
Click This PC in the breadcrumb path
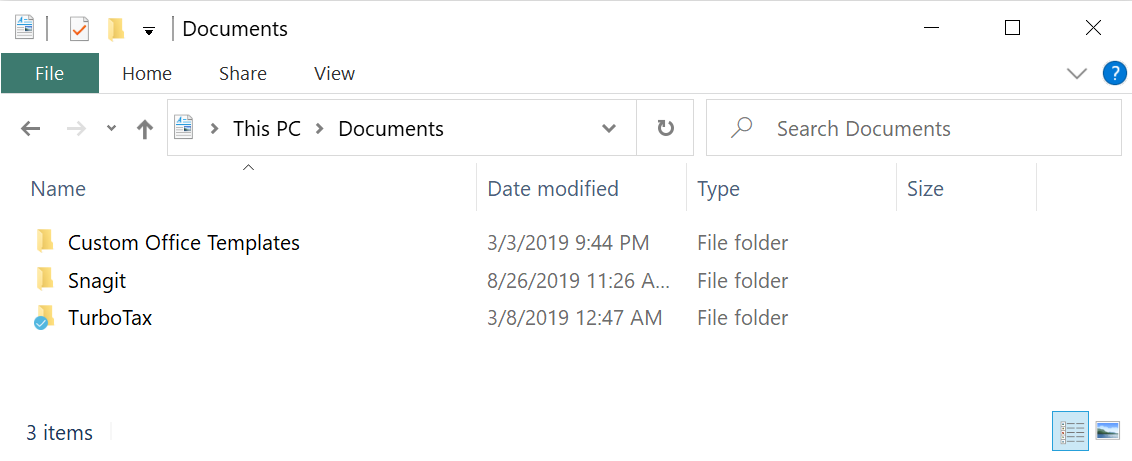266,129
